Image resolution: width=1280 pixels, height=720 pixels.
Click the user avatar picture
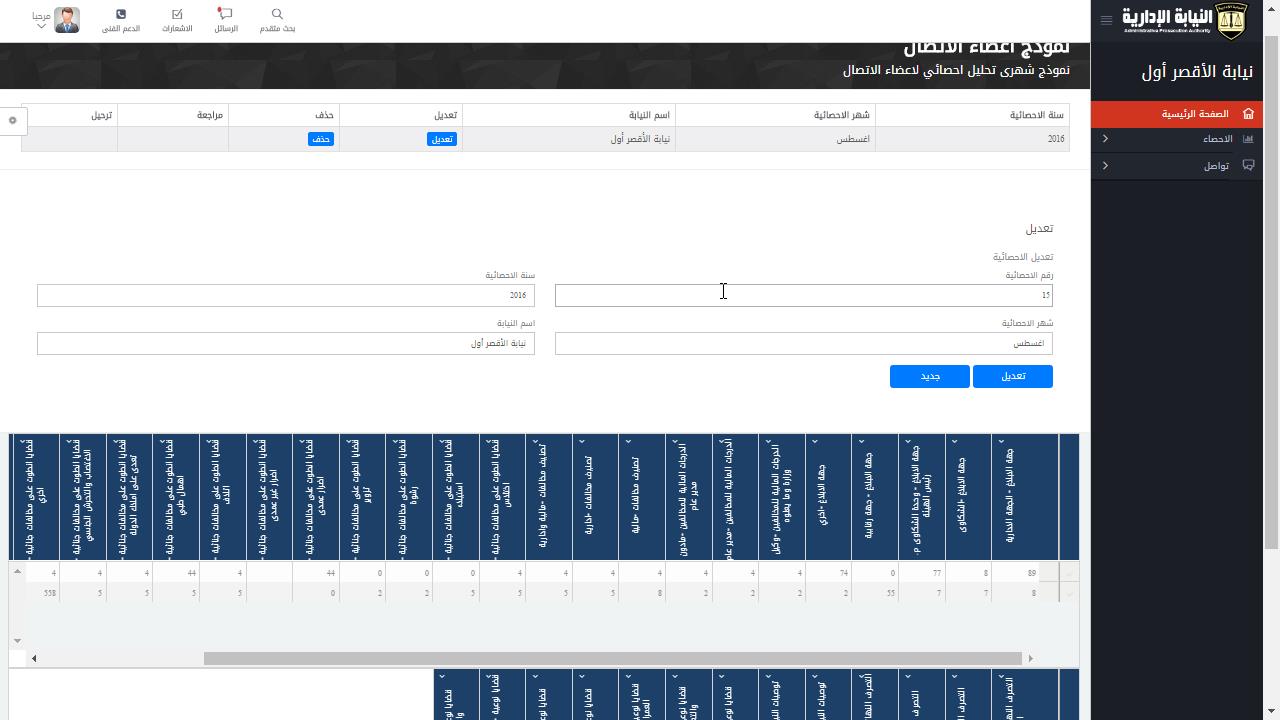(x=67, y=20)
